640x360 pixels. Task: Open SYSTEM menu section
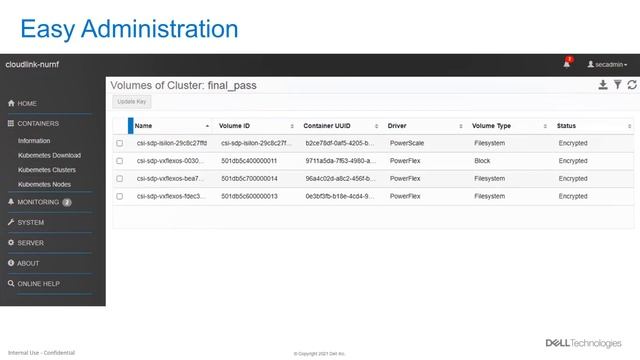(31, 222)
